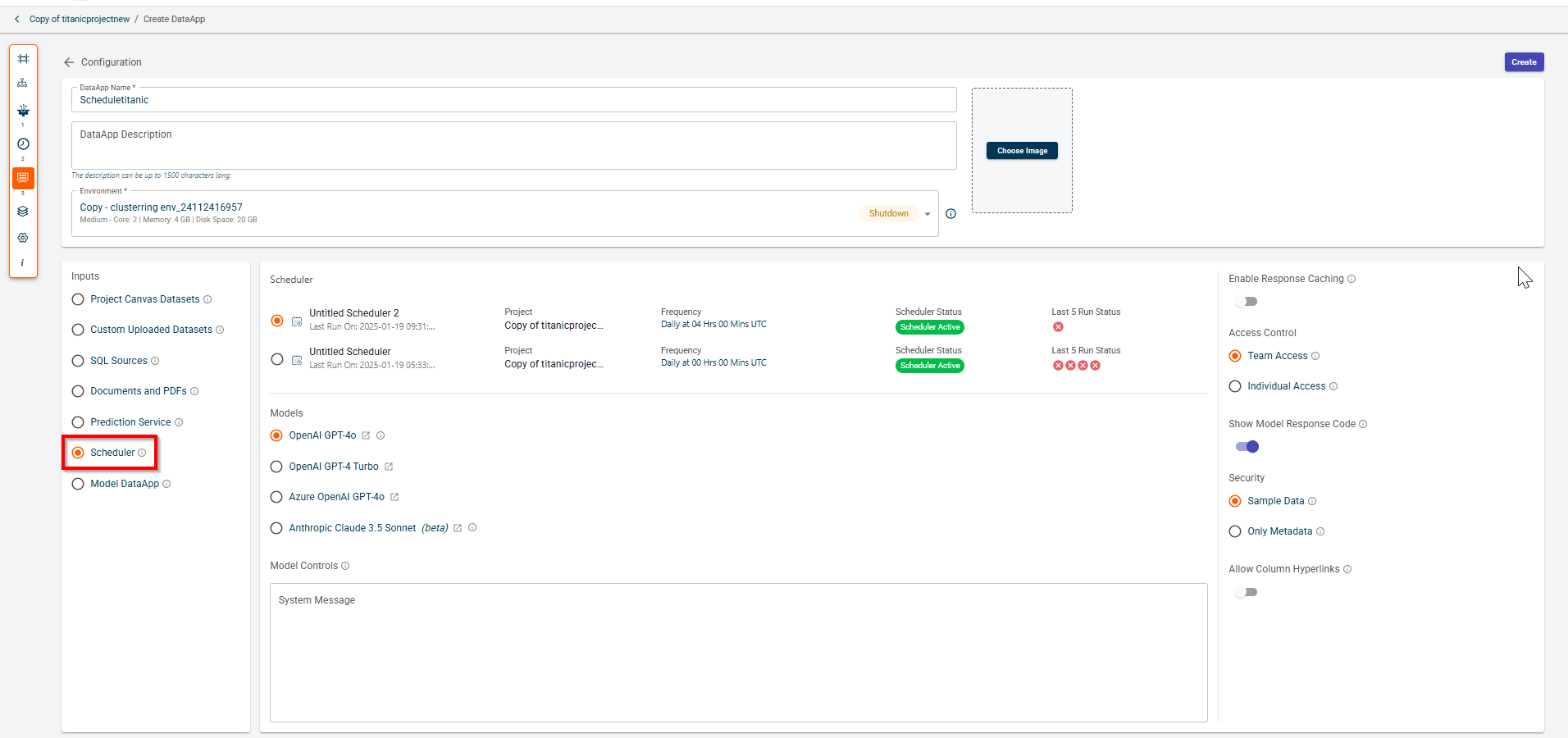This screenshot has height=738, width=1568.
Task: Enable the Response Caching toggle
Action: (x=1246, y=302)
